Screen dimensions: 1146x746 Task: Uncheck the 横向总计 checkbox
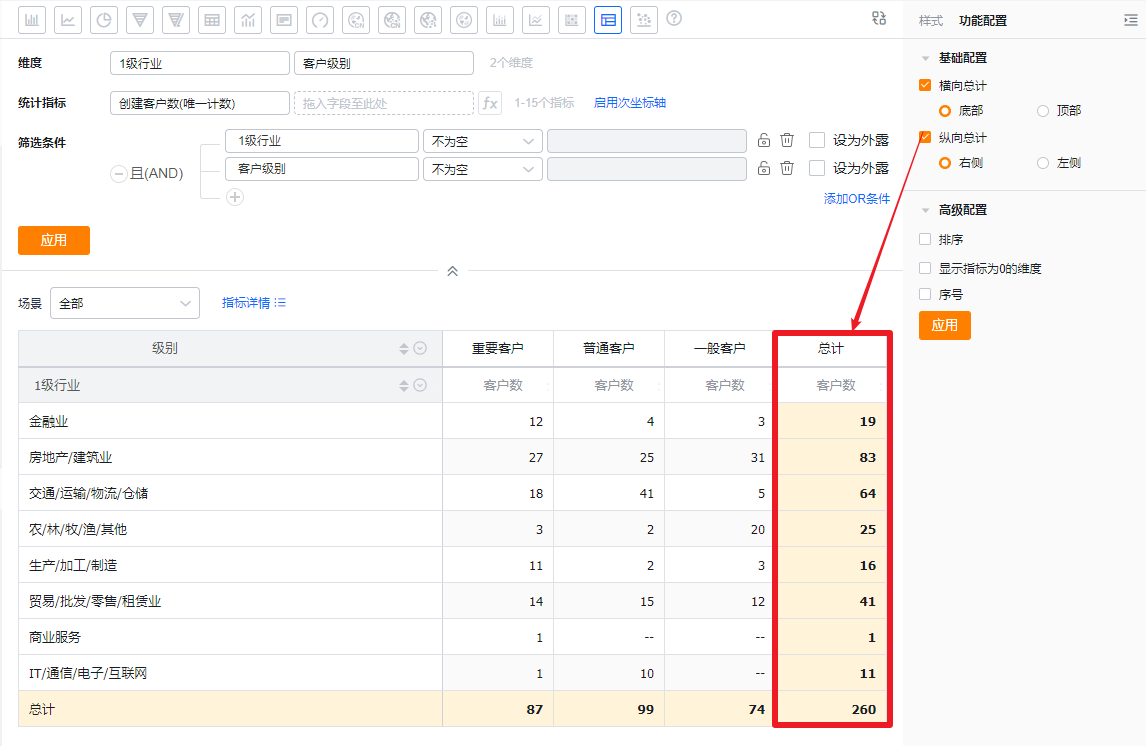click(925, 86)
